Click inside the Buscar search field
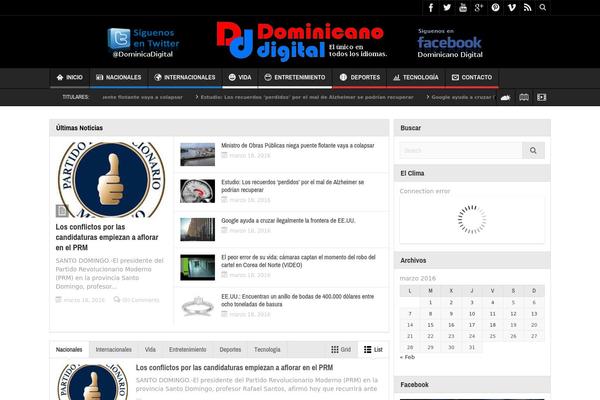The height and width of the screenshot is (400, 600). [x=461, y=150]
